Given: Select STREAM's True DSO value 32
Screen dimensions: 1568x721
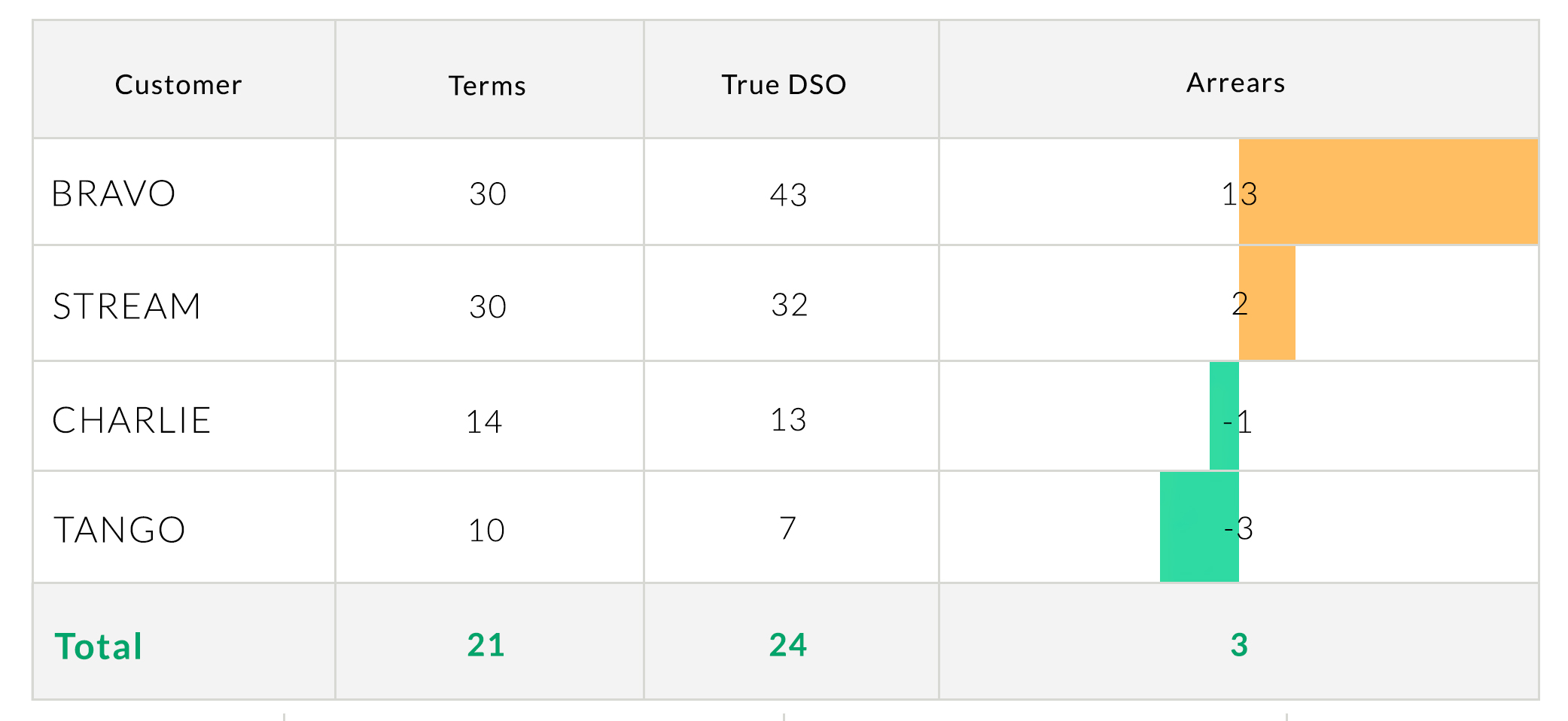Looking at the screenshot, I should 789,305.
